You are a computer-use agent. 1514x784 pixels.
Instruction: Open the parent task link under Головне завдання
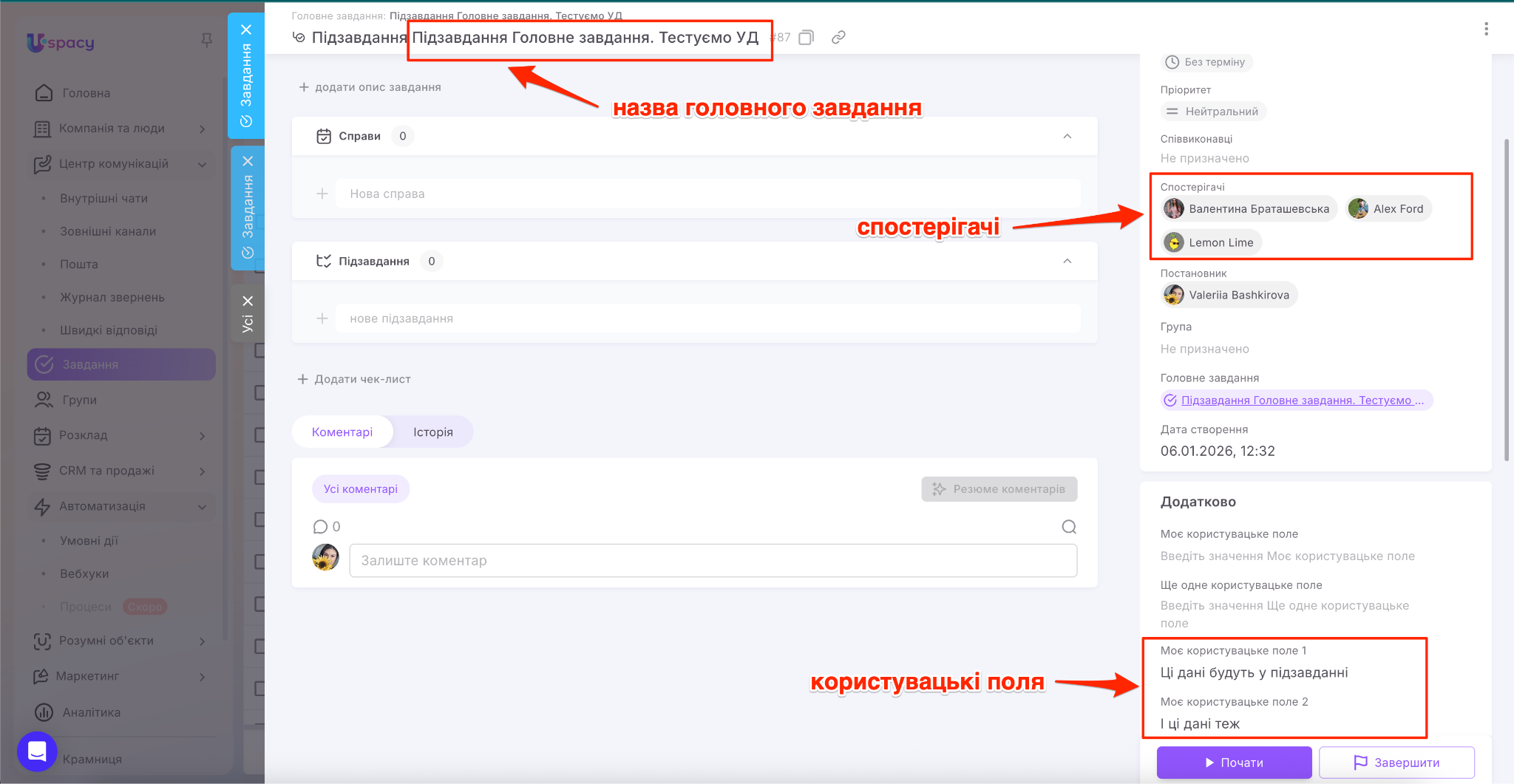1297,400
